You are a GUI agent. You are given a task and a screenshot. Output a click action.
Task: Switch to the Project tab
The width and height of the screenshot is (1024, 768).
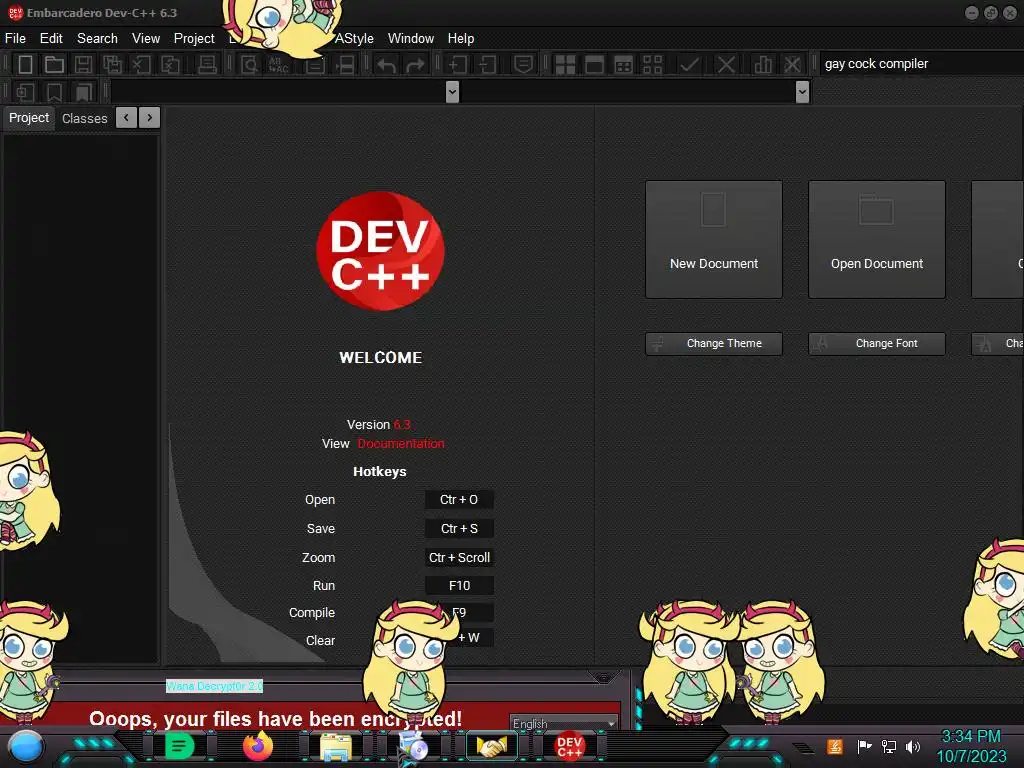coord(29,118)
